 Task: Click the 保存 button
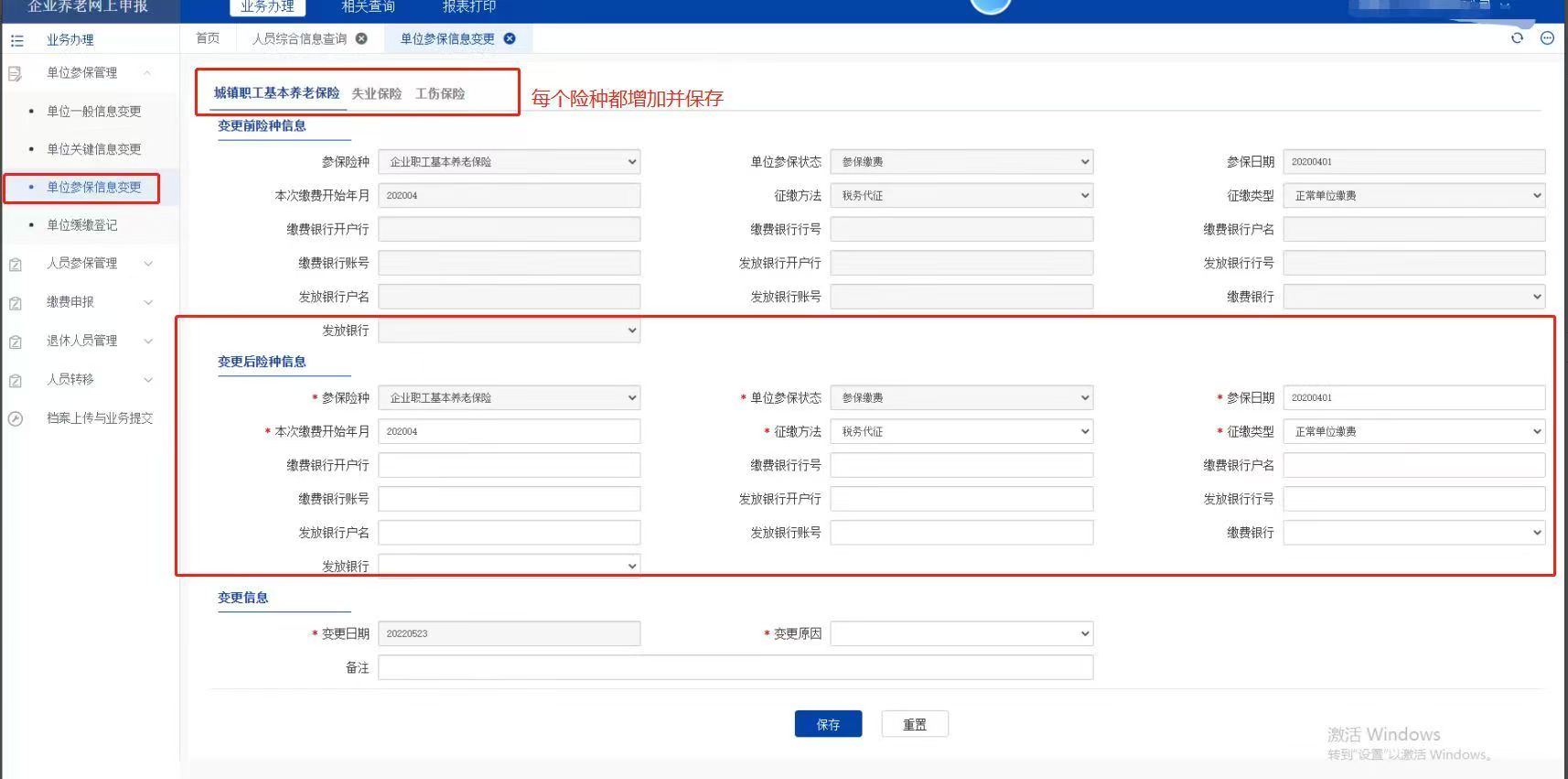click(x=828, y=724)
